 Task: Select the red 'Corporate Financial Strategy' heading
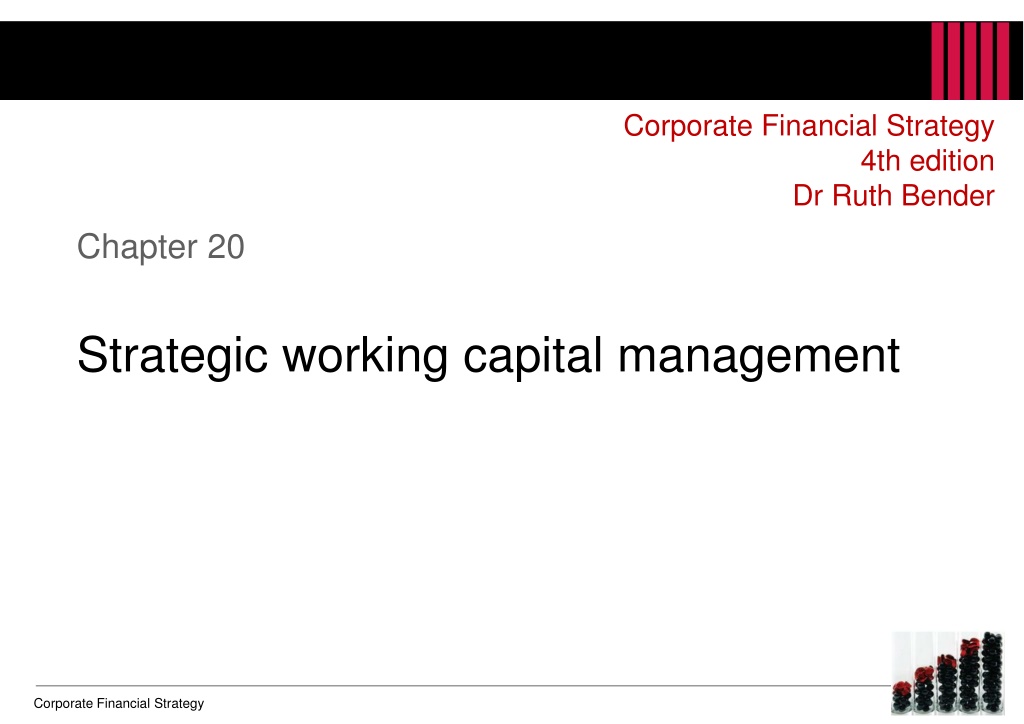(x=808, y=126)
